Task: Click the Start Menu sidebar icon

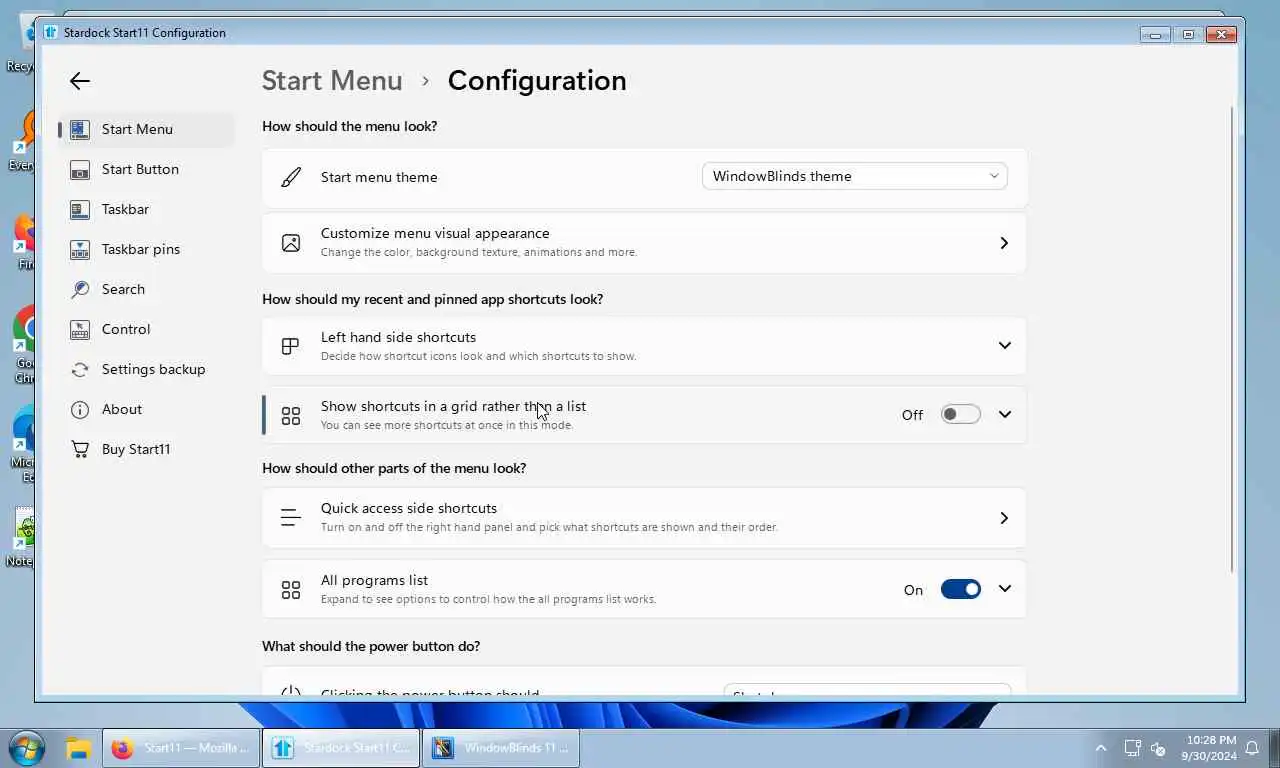Action: [x=80, y=129]
